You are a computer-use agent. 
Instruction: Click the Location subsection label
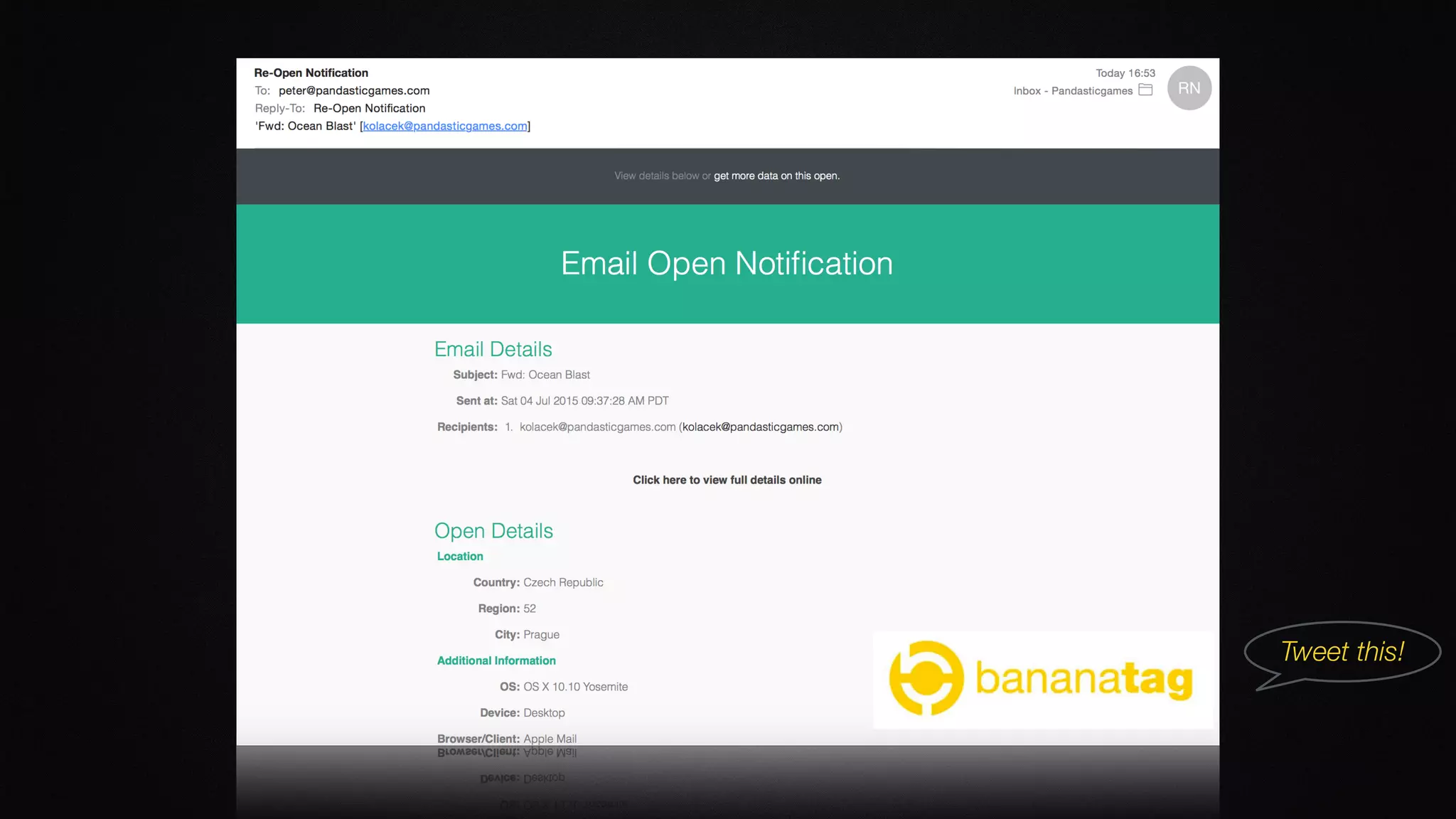point(460,556)
